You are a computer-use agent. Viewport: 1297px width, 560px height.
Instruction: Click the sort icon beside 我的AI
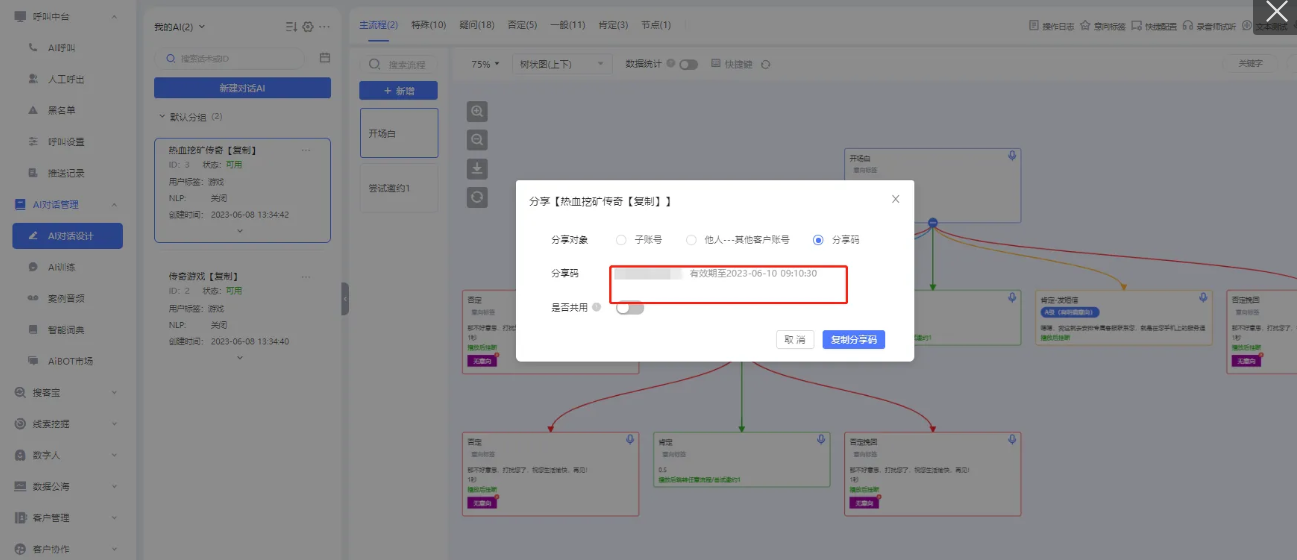291,27
